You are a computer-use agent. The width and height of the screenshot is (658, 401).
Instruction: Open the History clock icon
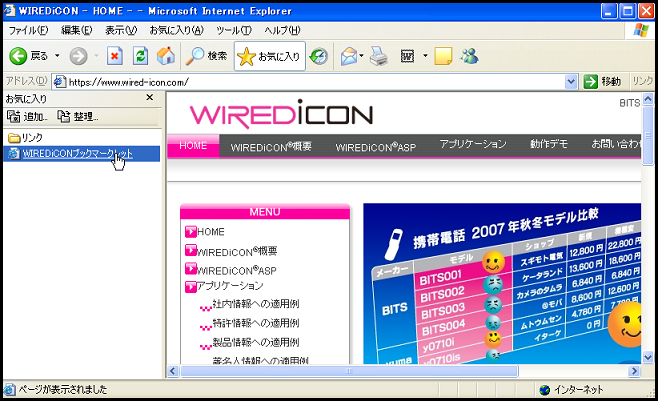point(319,56)
